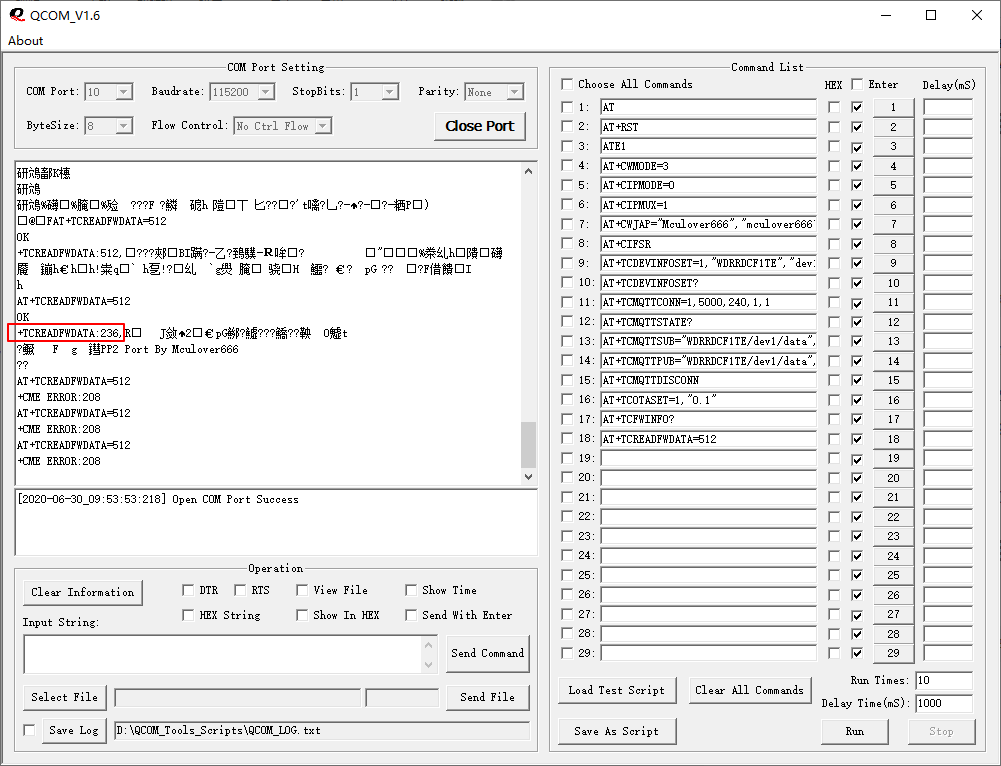
Task: Maximize the QCOM window
Action: [x=931, y=15]
